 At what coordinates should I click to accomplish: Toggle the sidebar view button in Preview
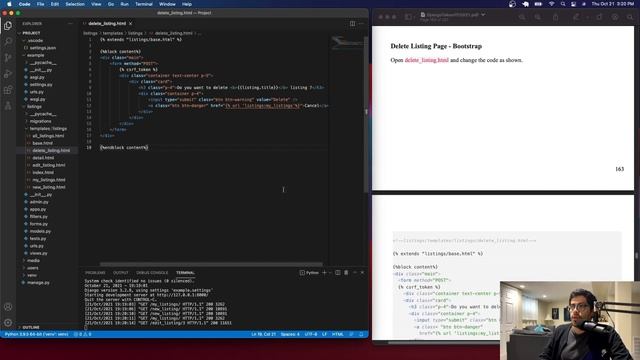point(408,17)
